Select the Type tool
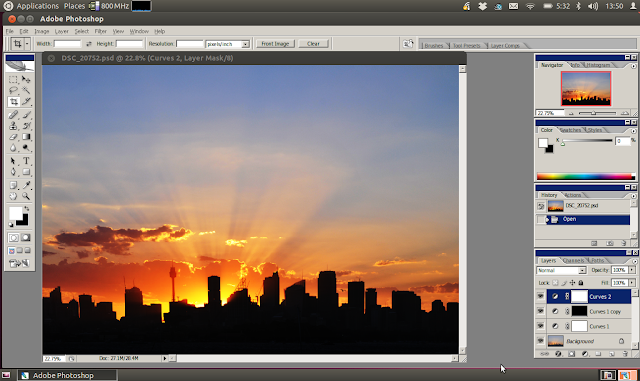The height and width of the screenshot is (381, 640). point(26,161)
